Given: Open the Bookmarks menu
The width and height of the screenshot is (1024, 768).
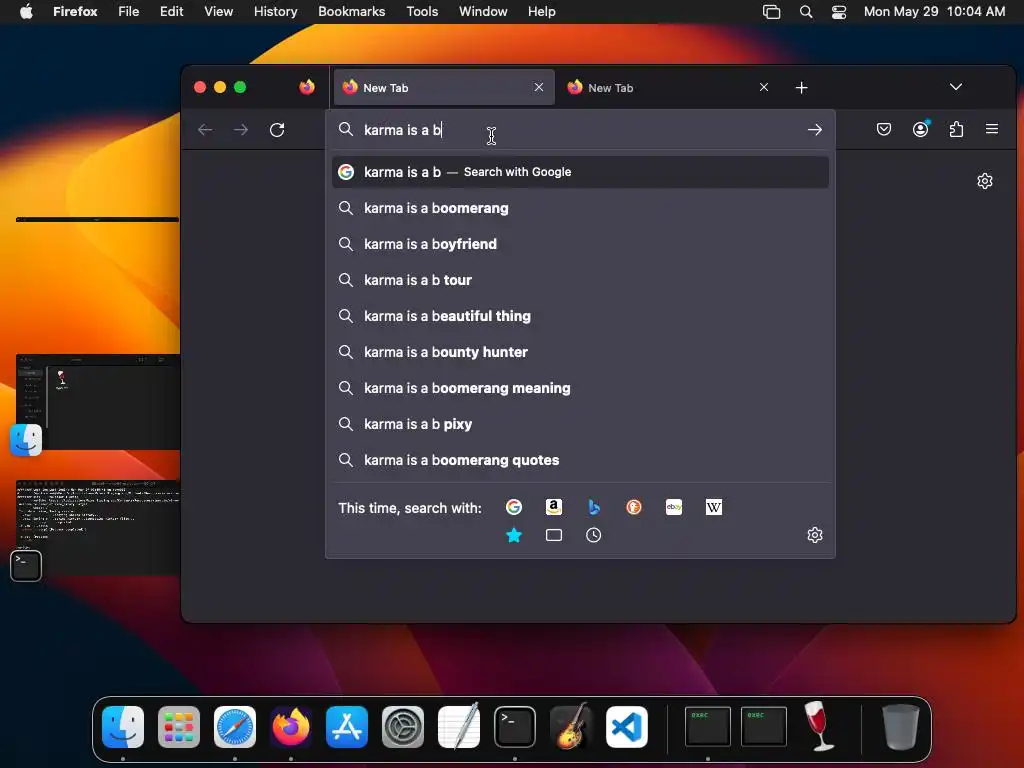Looking at the screenshot, I should (x=351, y=12).
